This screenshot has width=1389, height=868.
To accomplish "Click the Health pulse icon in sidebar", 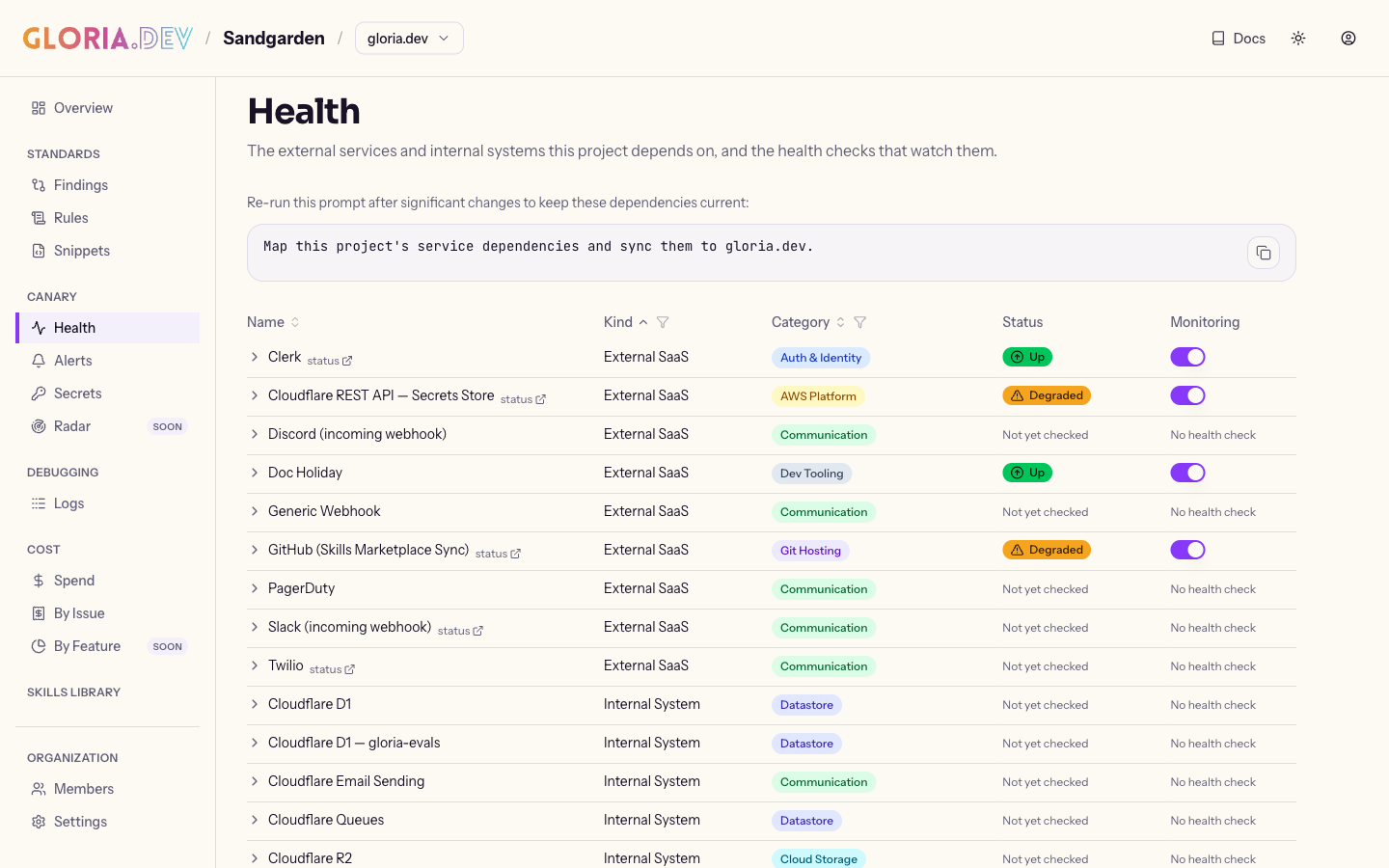I will (39, 328).
